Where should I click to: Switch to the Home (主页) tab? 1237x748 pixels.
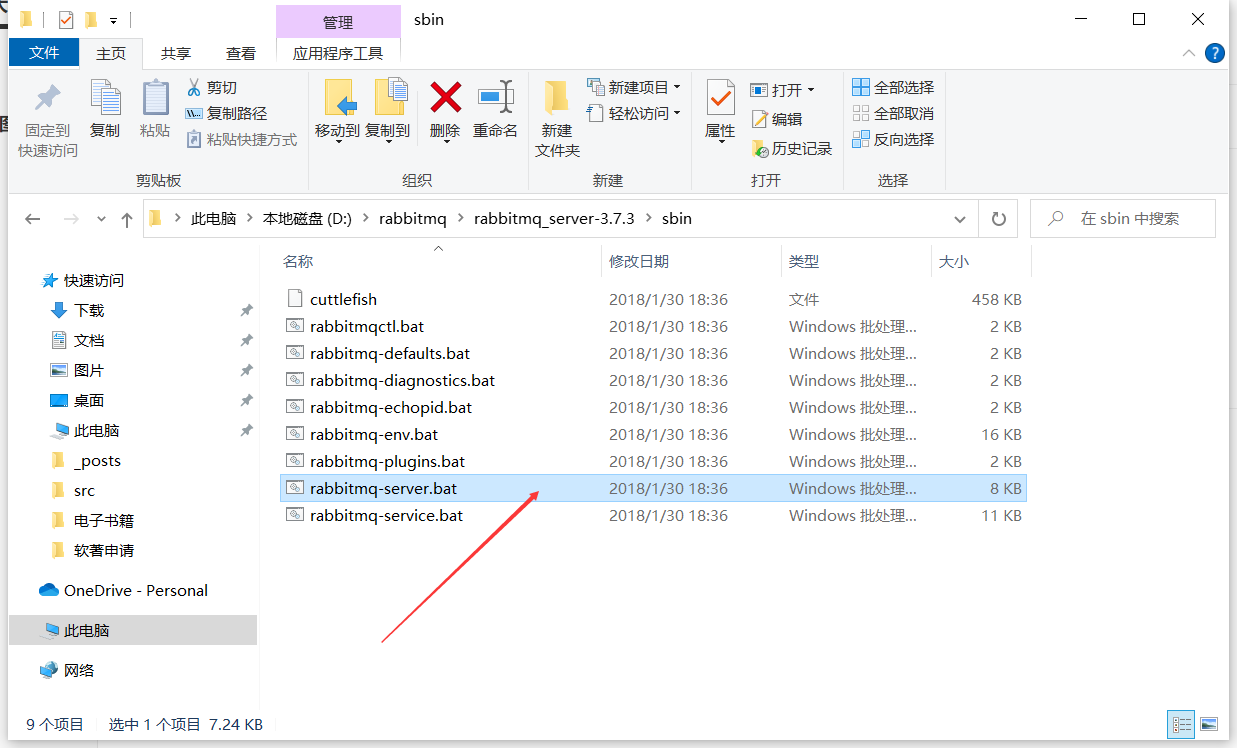(111, 53)
